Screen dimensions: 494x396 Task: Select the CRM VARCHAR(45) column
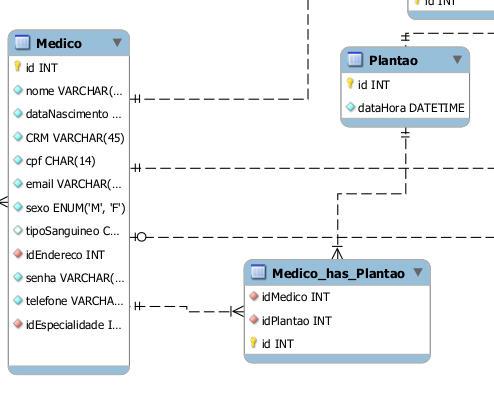[69, 138]
